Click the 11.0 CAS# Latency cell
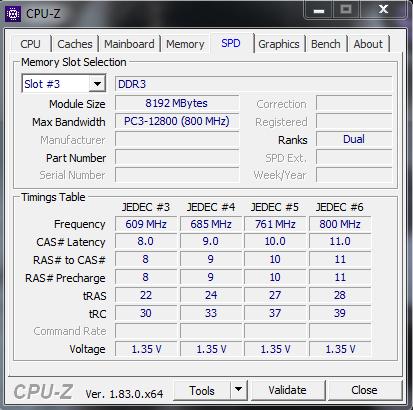The width and height of the screenshot is (413, 410). pos(340,241)
